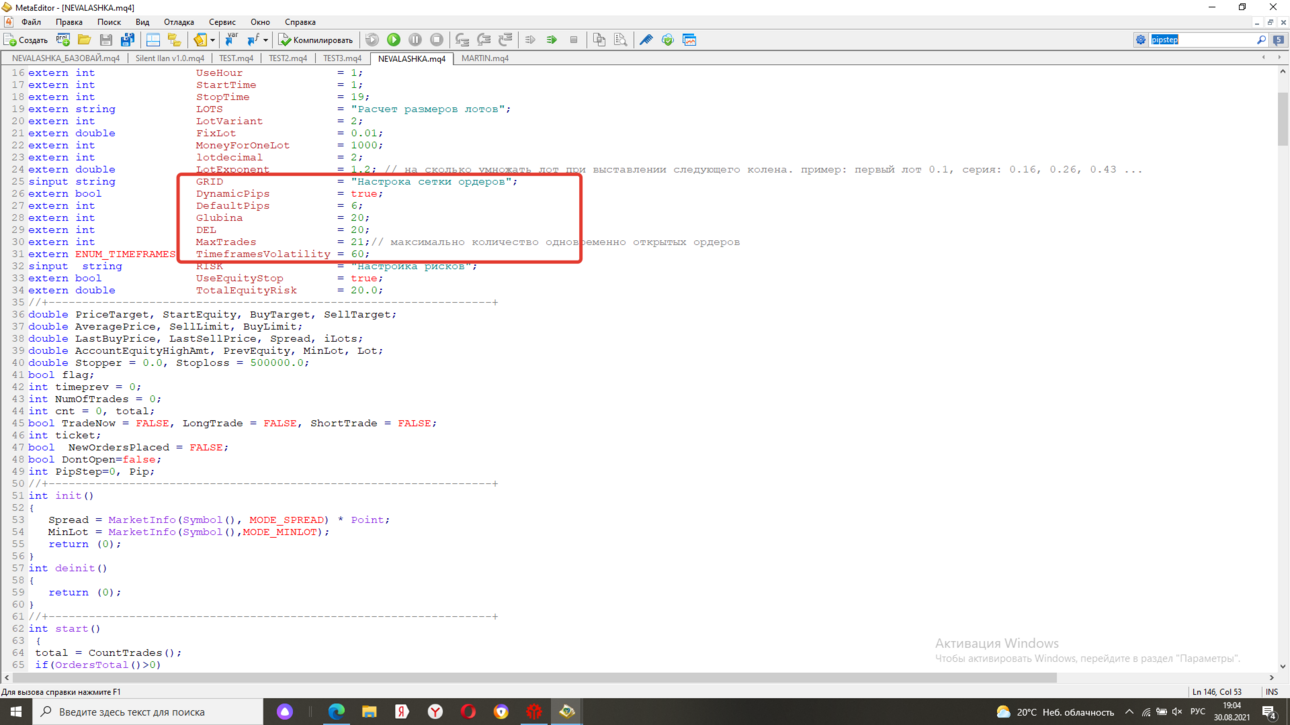Open file with the folder icon
1290x725 pixels.
84,40
